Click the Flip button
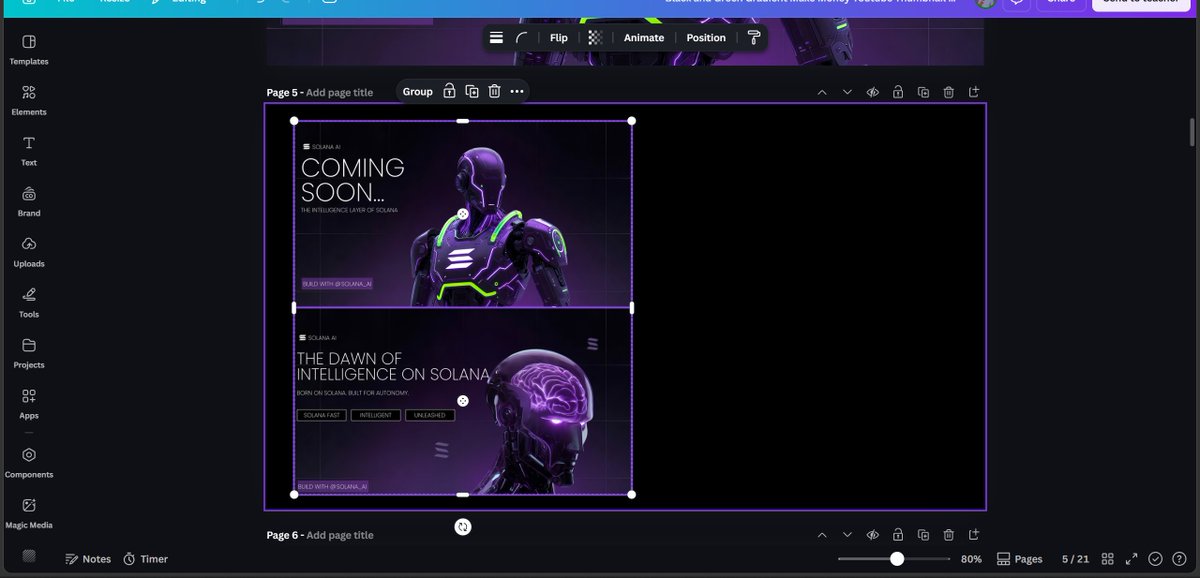The image size is (1200, 578). pyautogui.click(x=559, y=38)
